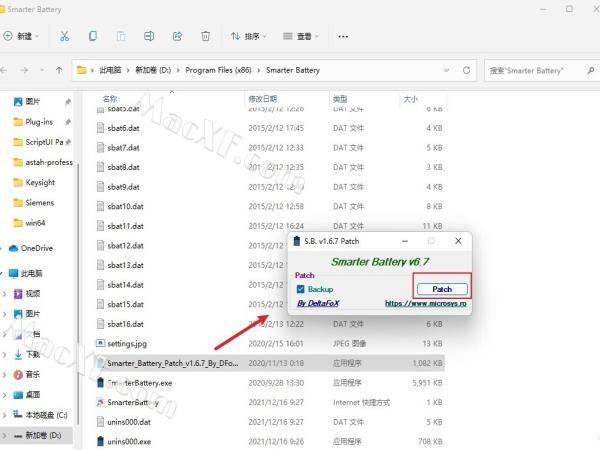Expand the 视频 (Videos) tree node

pyautogui.click(x=4, y=294)
